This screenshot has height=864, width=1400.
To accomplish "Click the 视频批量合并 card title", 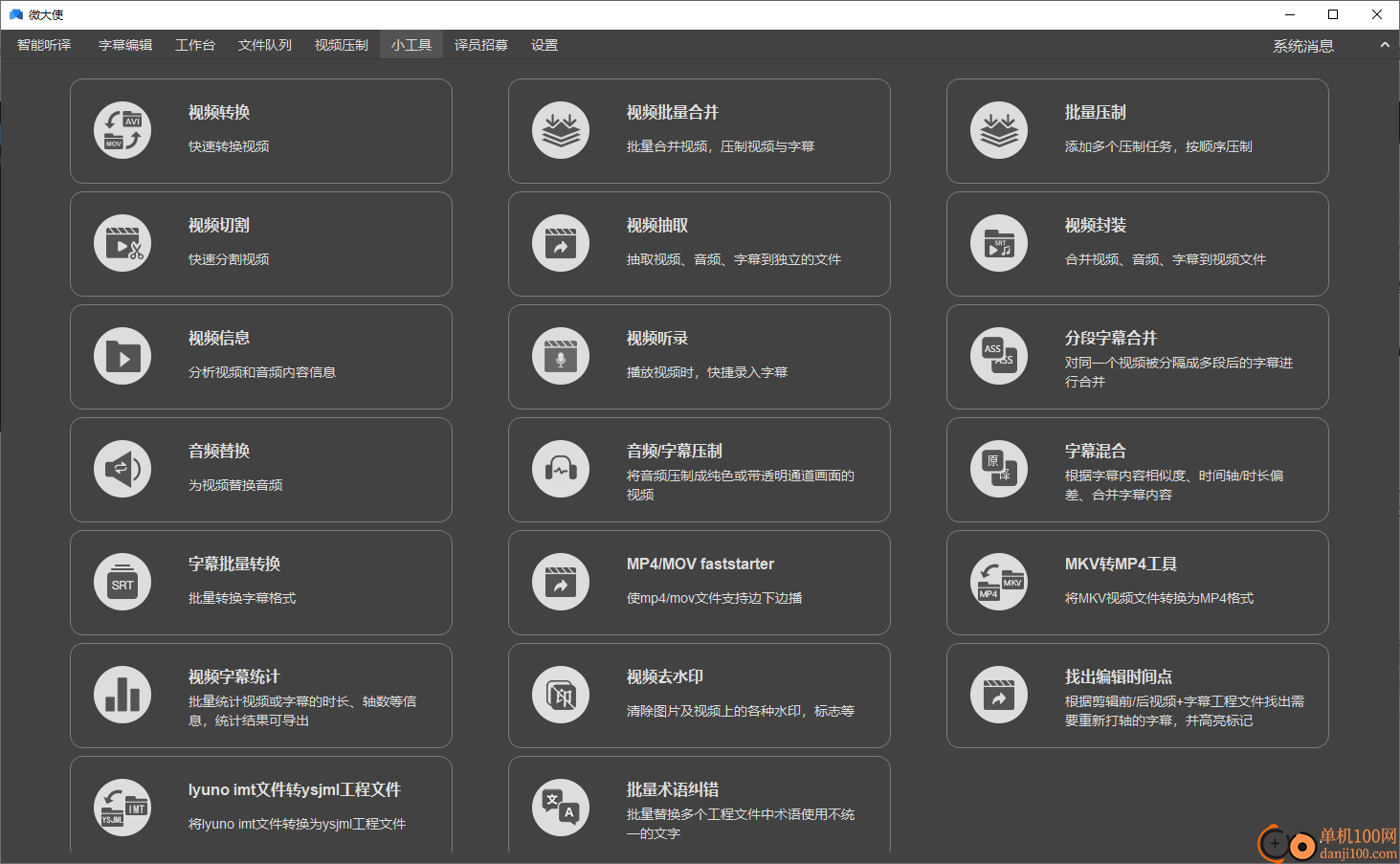I will pos(673,113).
